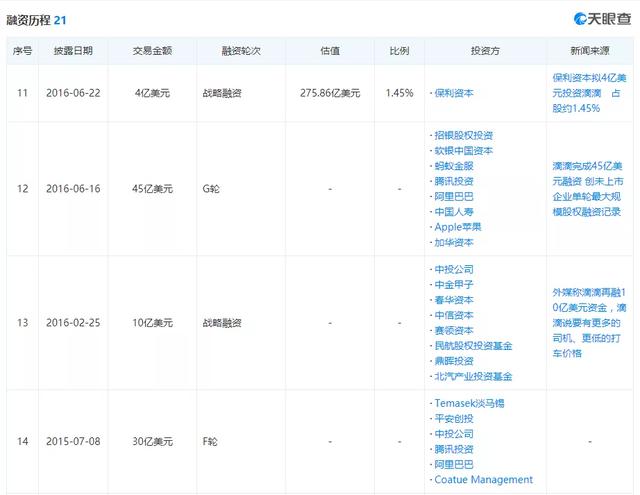The image size is (640, 495).
Task: Select amount cell 4亿美元
Action: coord(152,93)
